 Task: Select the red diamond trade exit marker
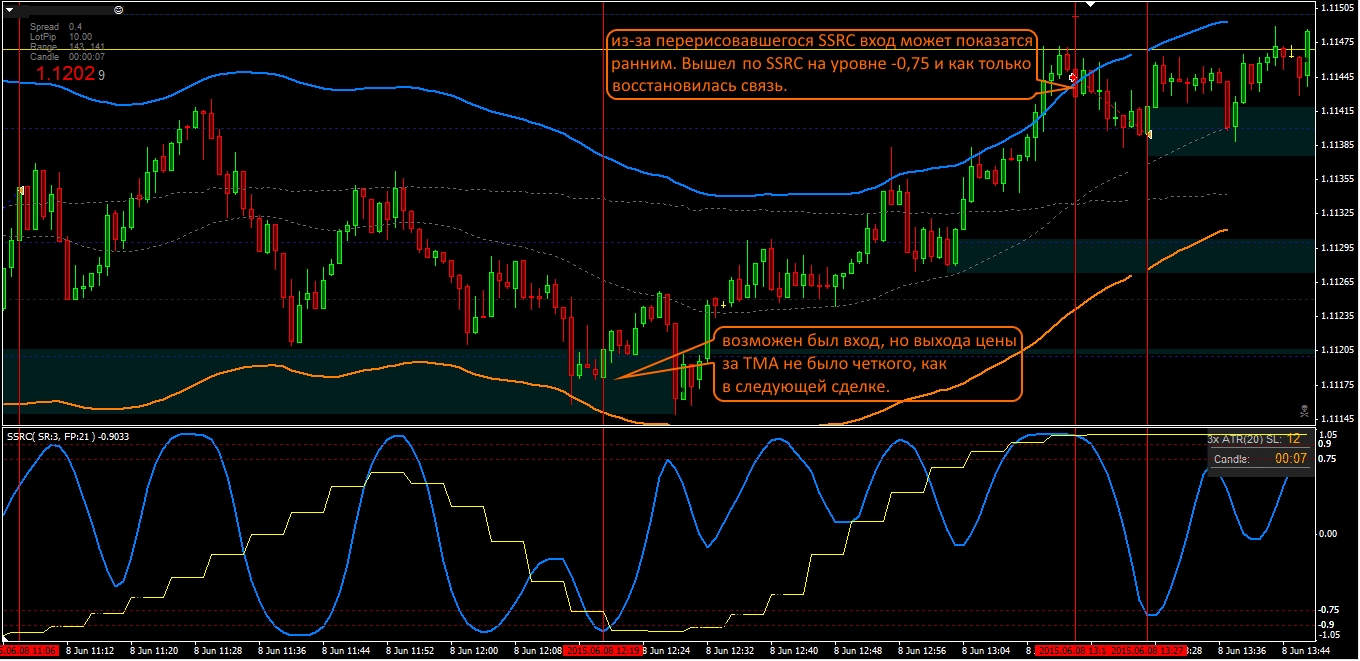[1075, 76]
